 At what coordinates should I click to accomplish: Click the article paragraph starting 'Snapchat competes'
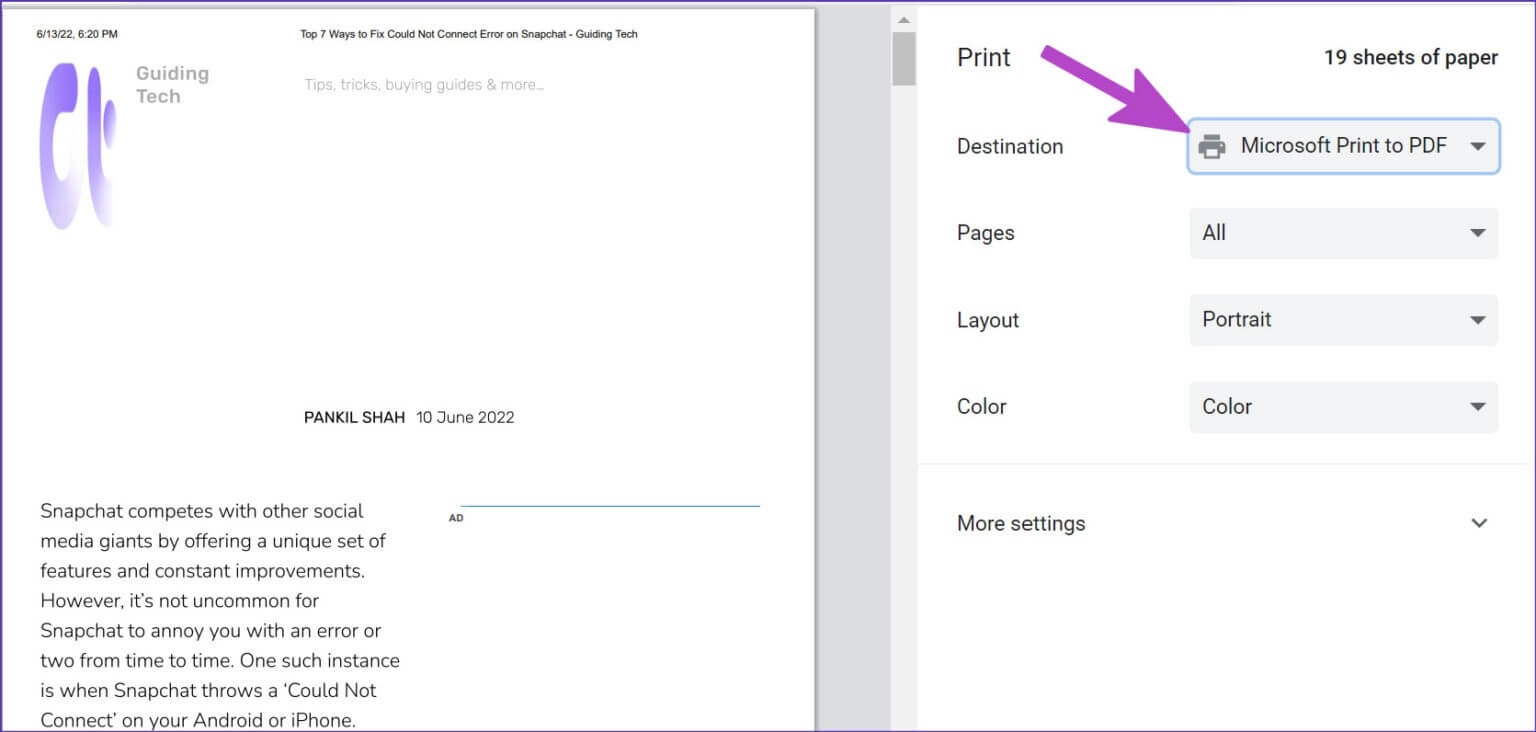[x=220, y=615]
